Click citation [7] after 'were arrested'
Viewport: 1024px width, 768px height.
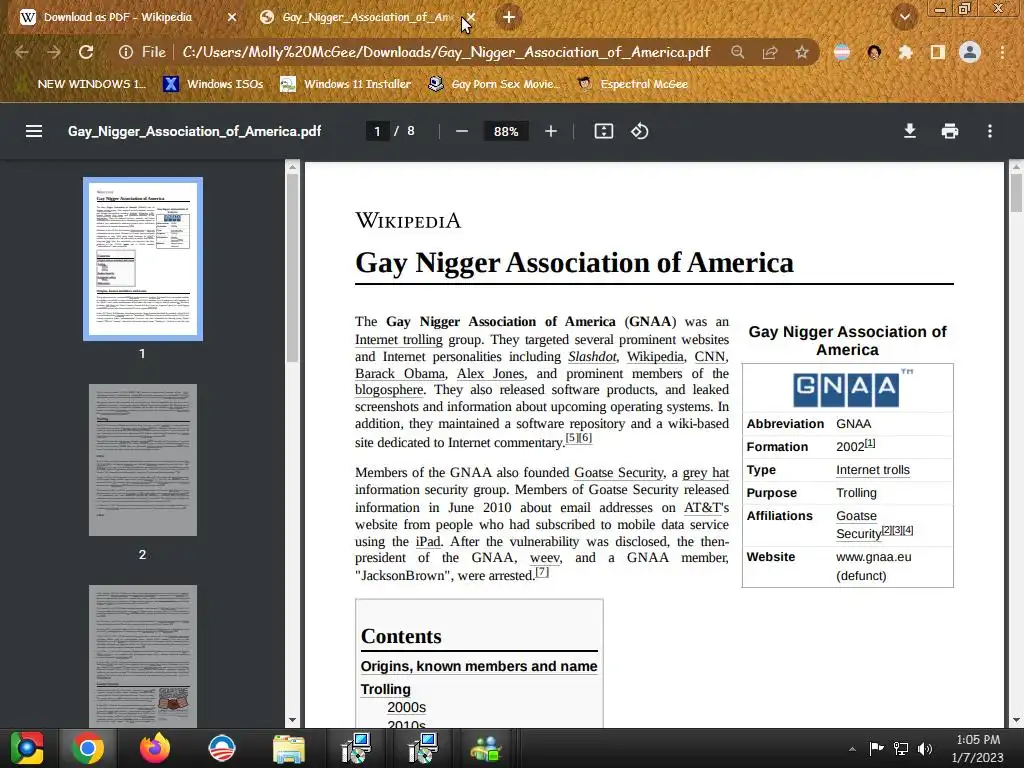[x=542, y=572]
